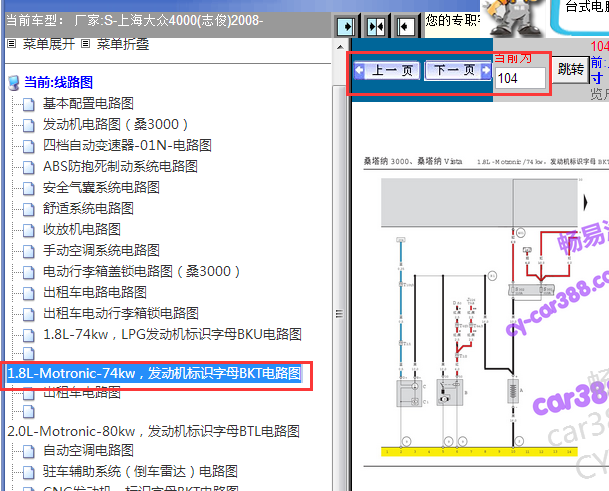
Task: Open 基本配置电路图
Action: point(88,103)
